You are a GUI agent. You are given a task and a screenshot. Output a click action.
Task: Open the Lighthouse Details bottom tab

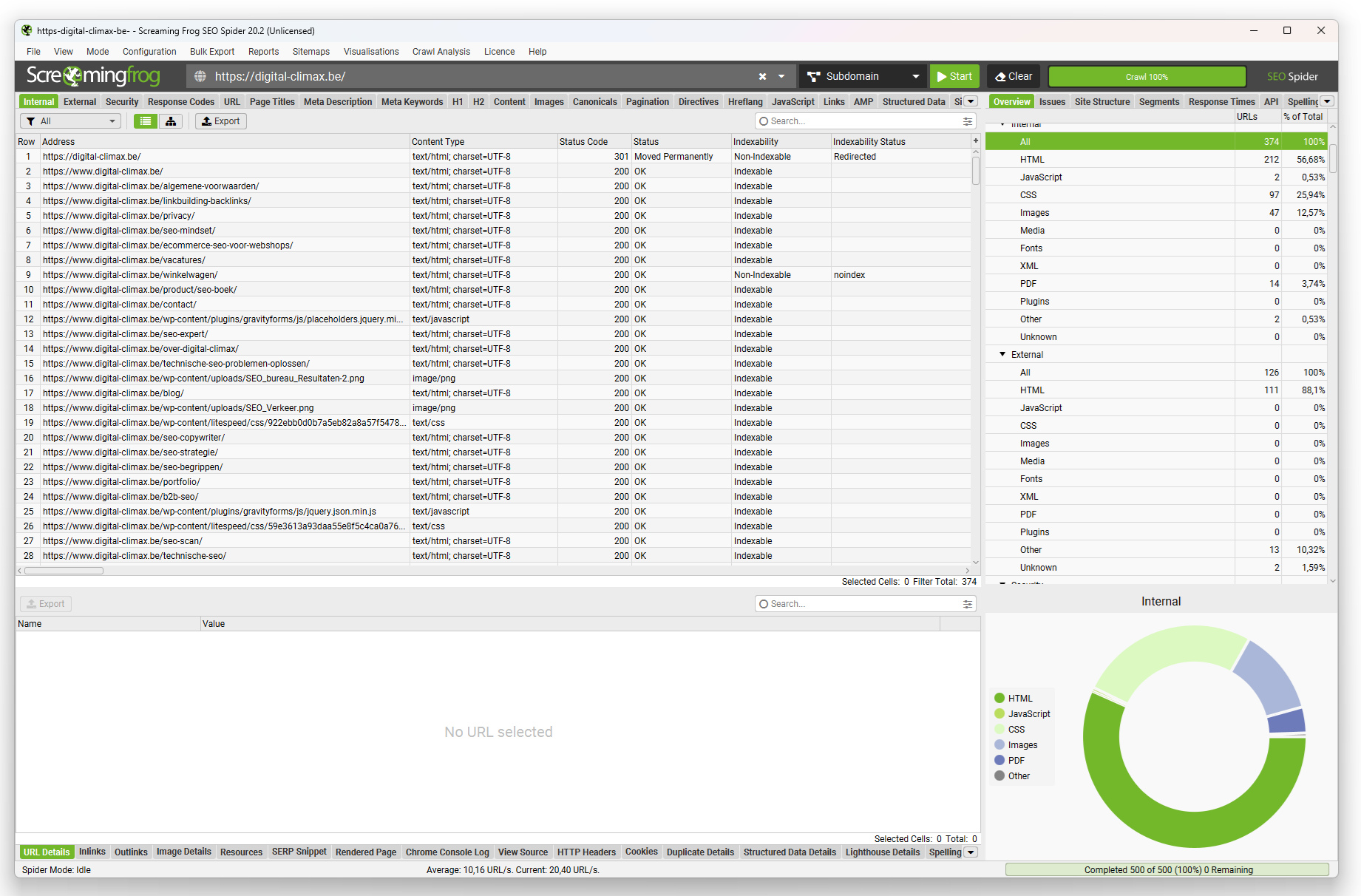pyautogui.click(x=883, y=852)
